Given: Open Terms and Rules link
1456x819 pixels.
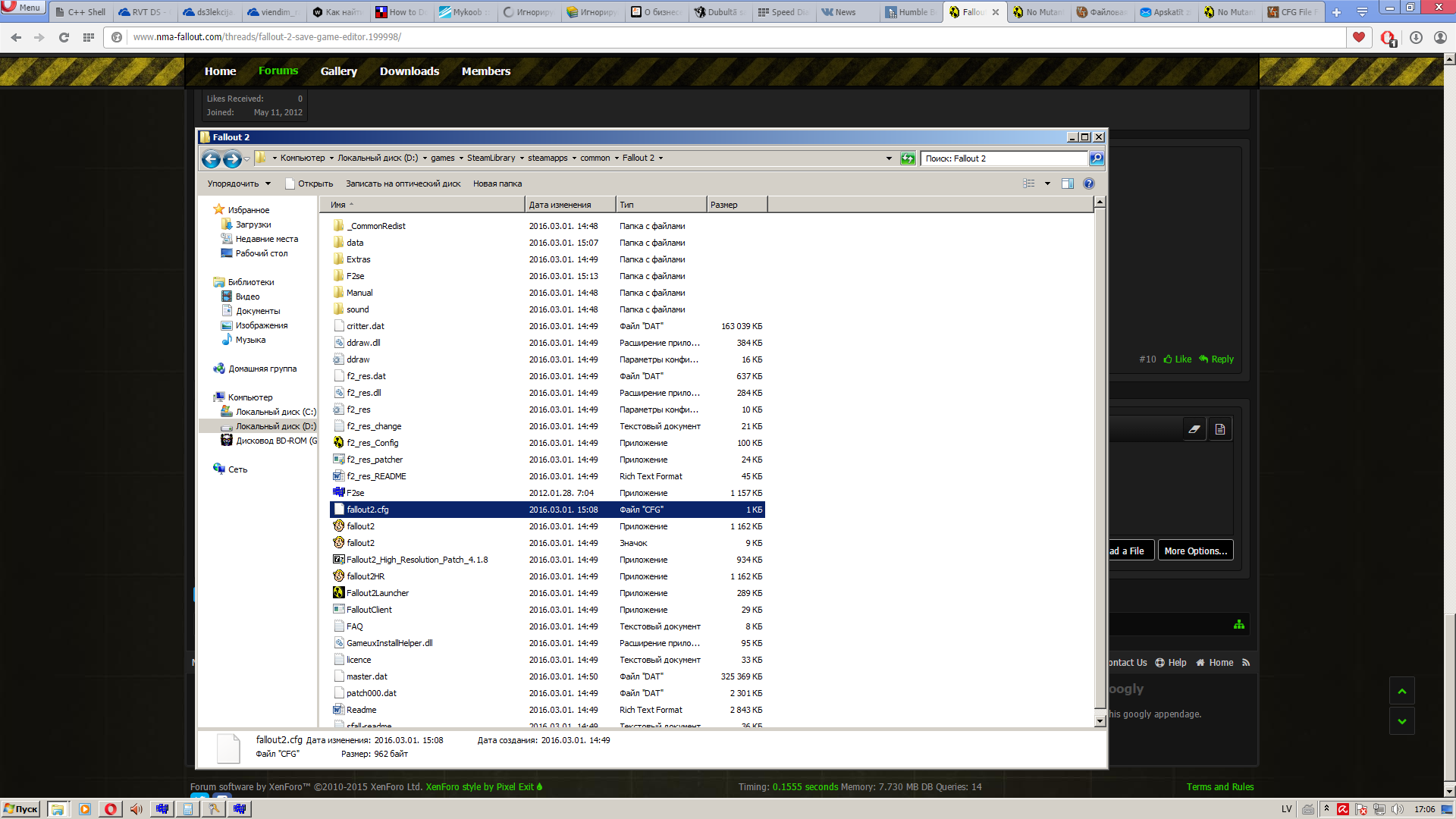Looking at the screenshot, I should pos(1220,787).
